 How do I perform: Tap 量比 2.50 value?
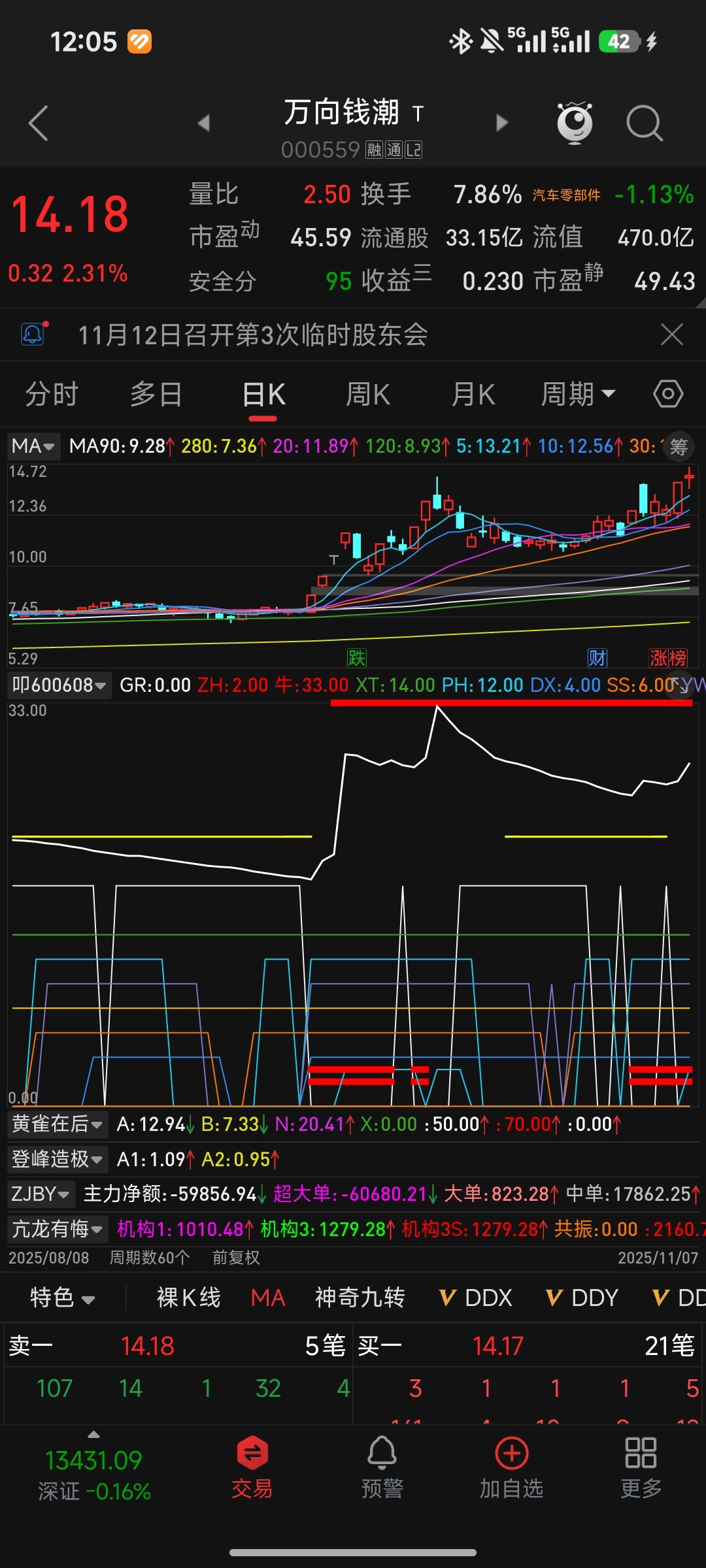[x=327, y=195]
